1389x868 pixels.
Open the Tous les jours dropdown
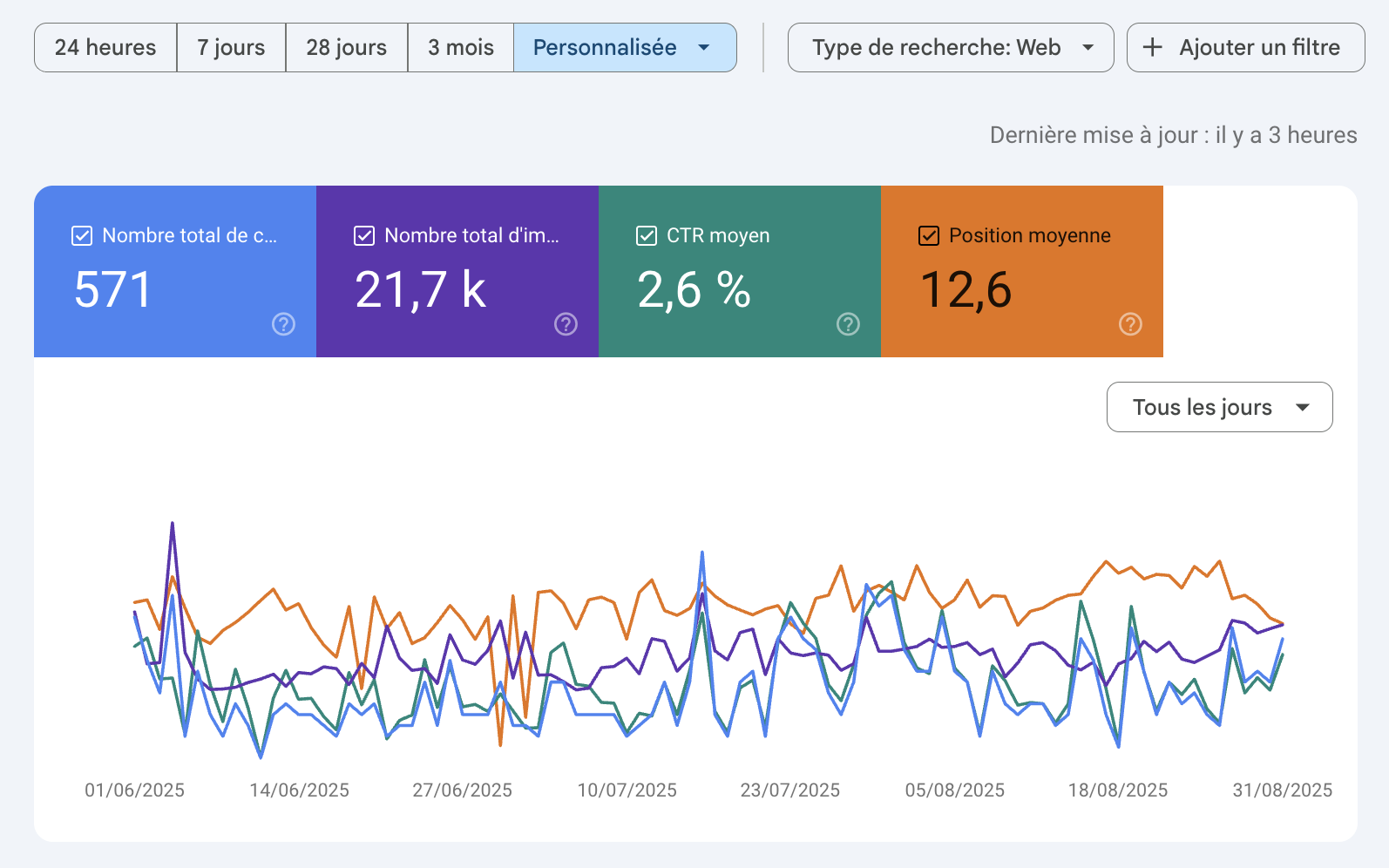1219,407
